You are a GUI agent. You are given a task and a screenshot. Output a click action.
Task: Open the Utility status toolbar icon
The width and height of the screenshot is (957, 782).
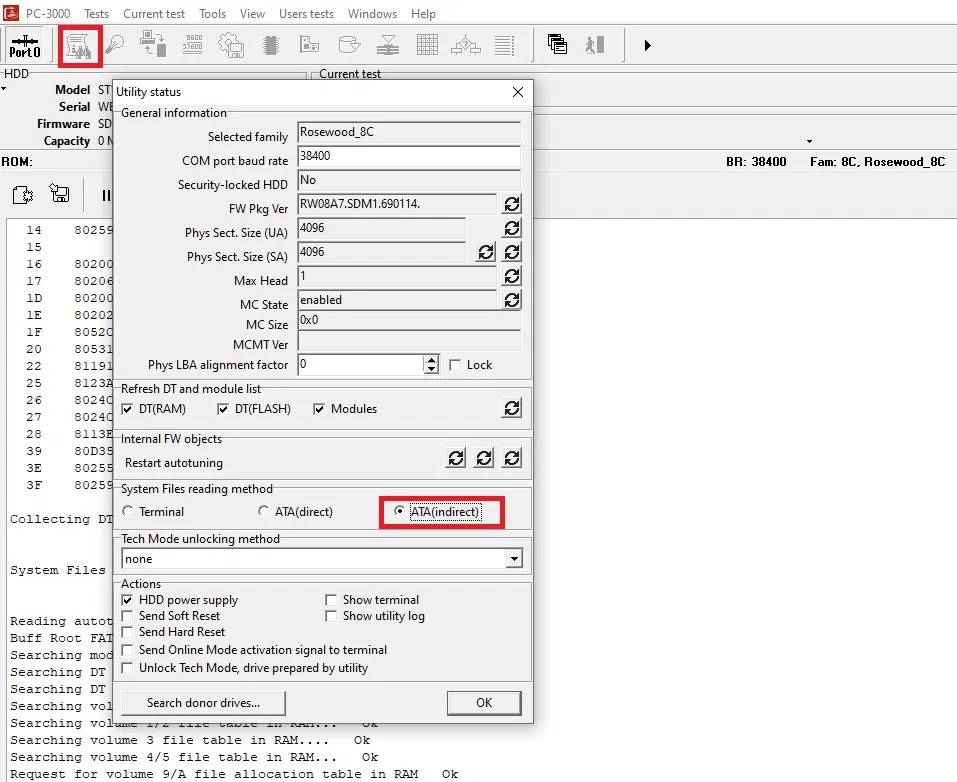(x=79, y=46)
